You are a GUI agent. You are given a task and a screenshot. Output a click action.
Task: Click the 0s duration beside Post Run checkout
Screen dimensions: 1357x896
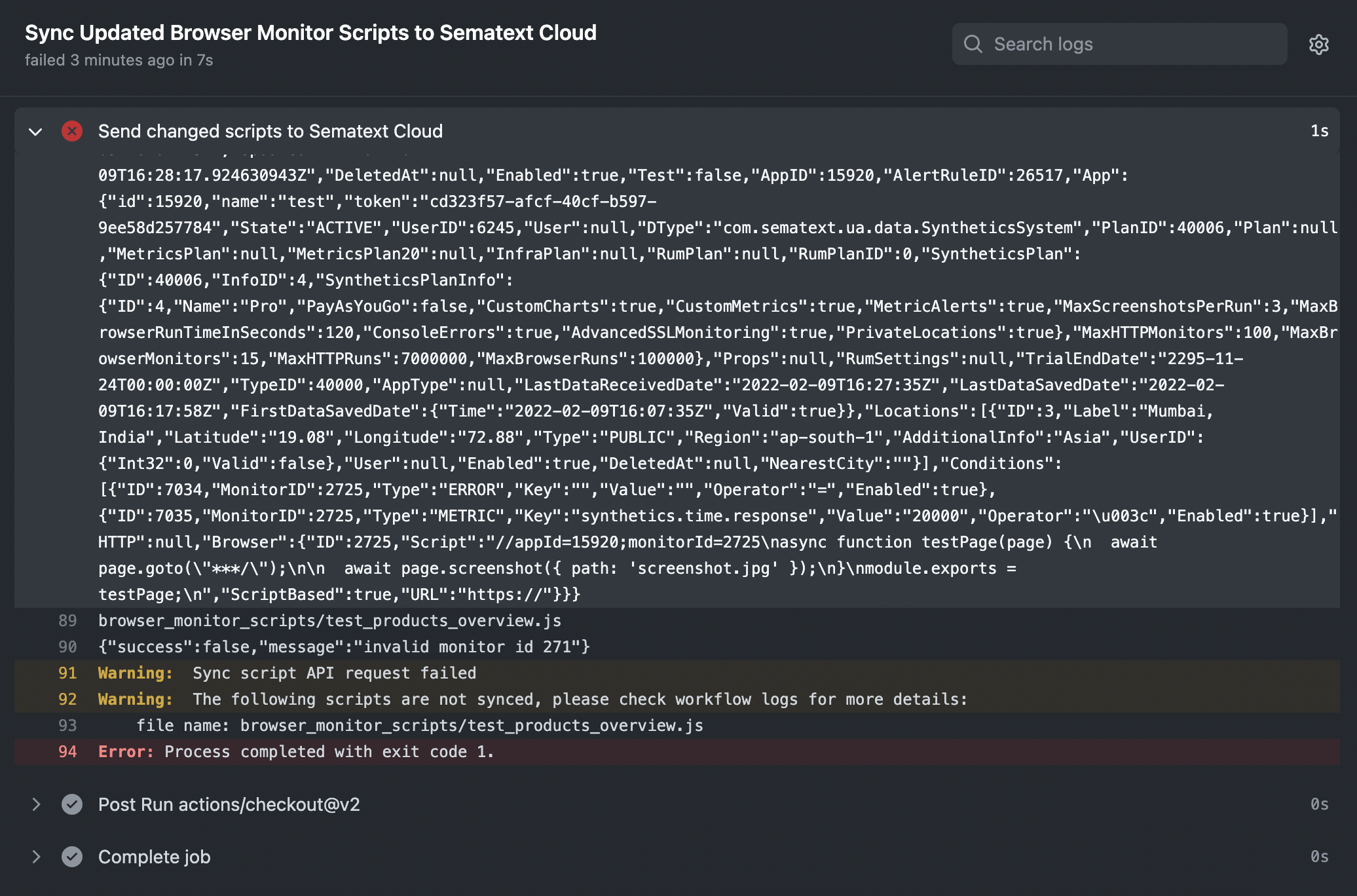[1319, 804]
